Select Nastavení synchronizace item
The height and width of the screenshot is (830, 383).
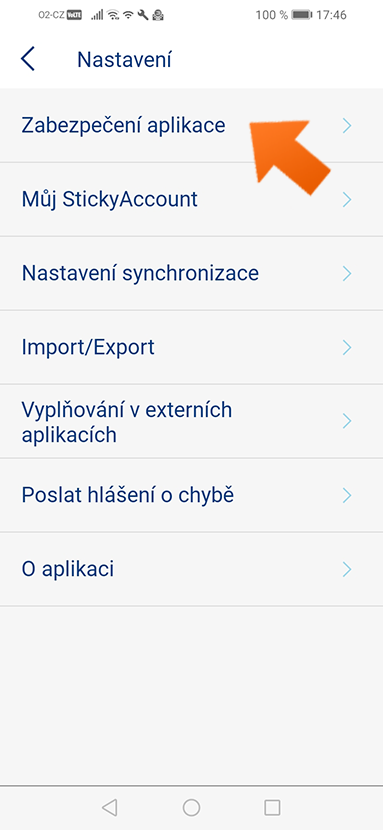(x=192, y=274)
